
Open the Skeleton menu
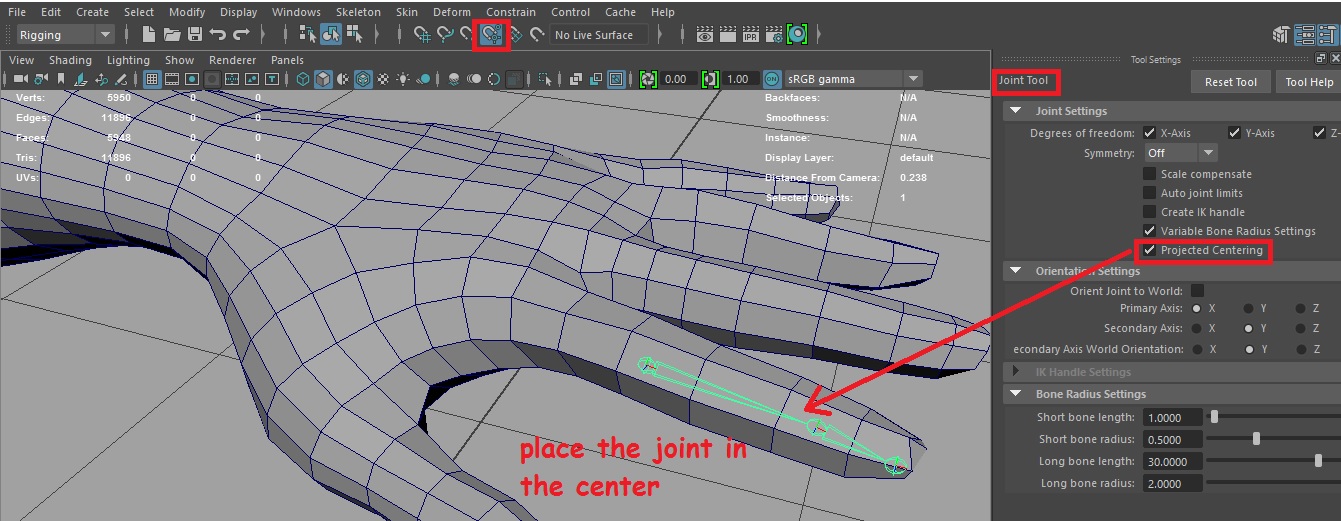tap(358, 12)
